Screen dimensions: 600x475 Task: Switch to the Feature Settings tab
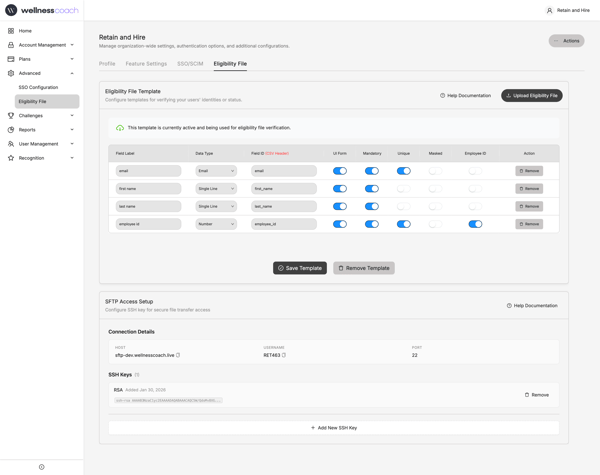click(146, 64)
